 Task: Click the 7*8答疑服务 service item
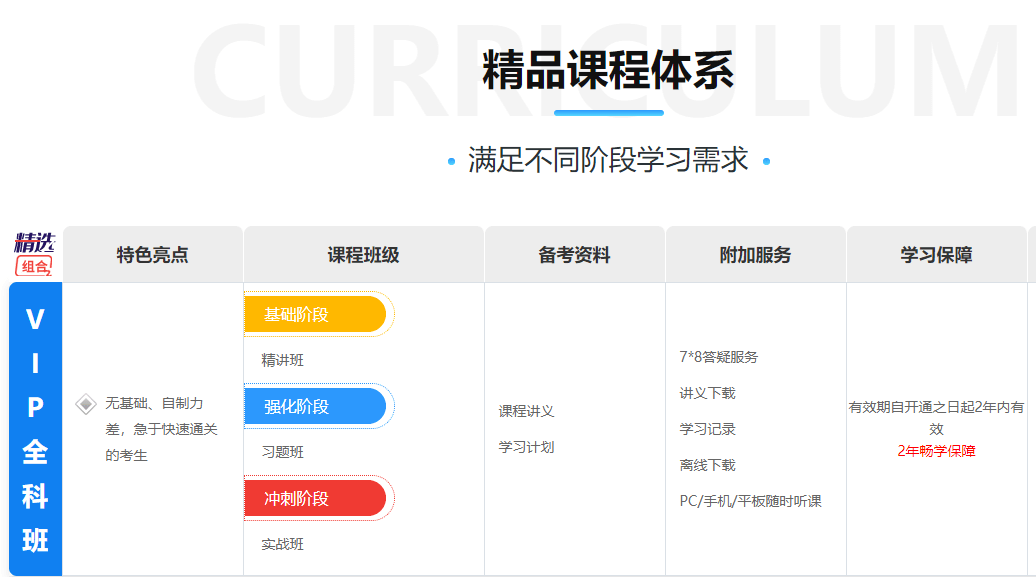pyautogui.click(x=719, y=357)
